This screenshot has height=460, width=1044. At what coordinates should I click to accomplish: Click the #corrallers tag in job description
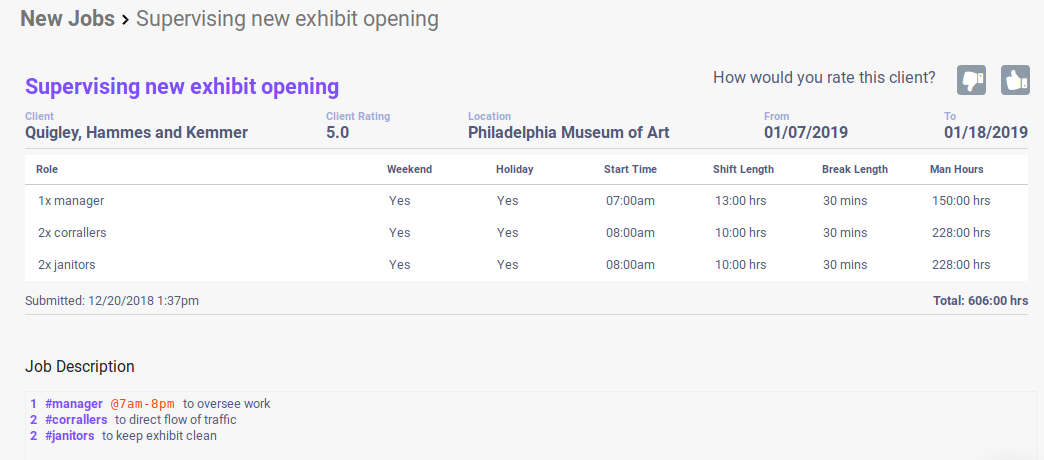tap(76, 420)
